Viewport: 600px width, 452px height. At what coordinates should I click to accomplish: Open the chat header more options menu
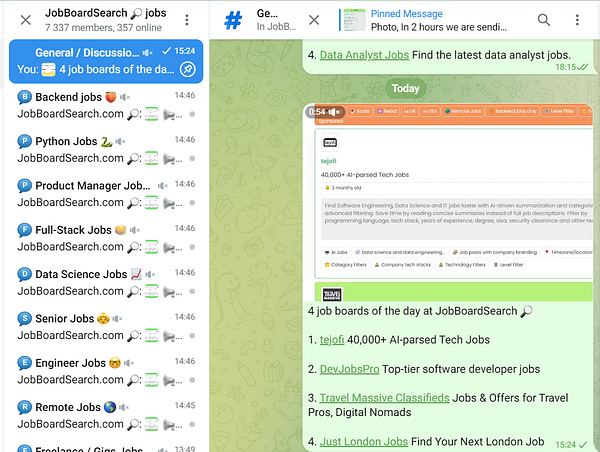577,20
